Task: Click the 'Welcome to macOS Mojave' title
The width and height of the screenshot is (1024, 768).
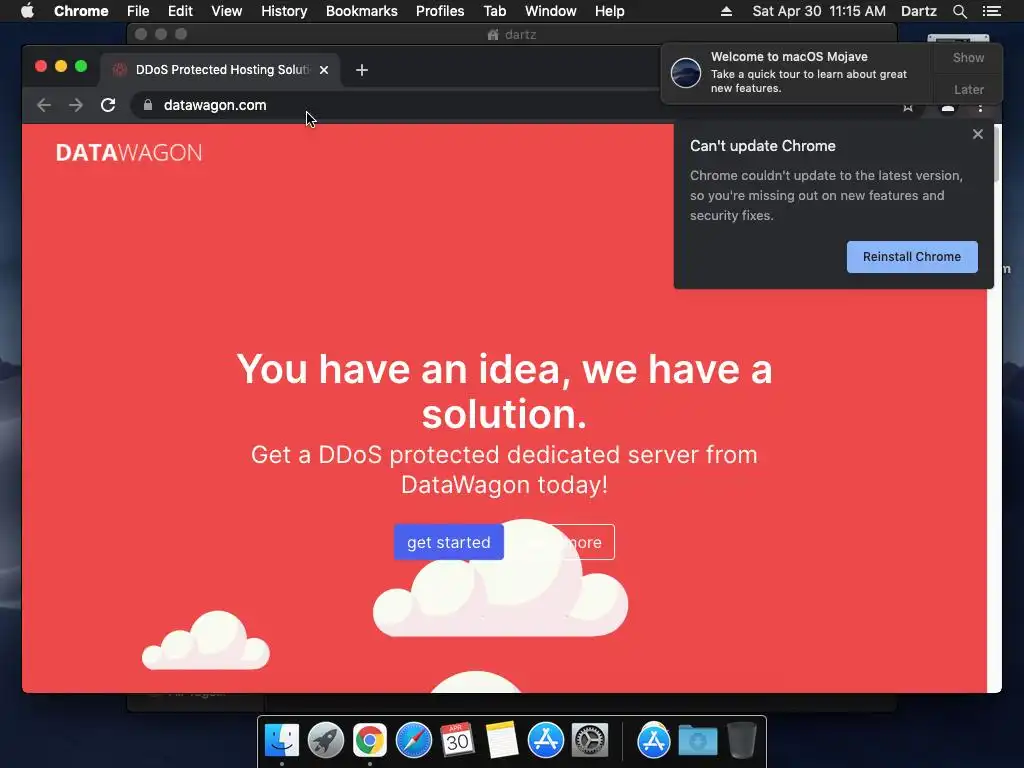Action: [789, 57]
